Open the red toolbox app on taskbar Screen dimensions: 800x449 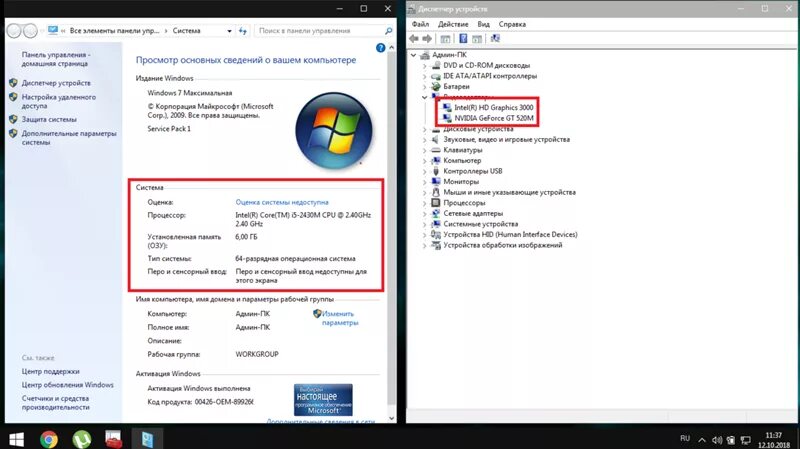pos(113,439)
